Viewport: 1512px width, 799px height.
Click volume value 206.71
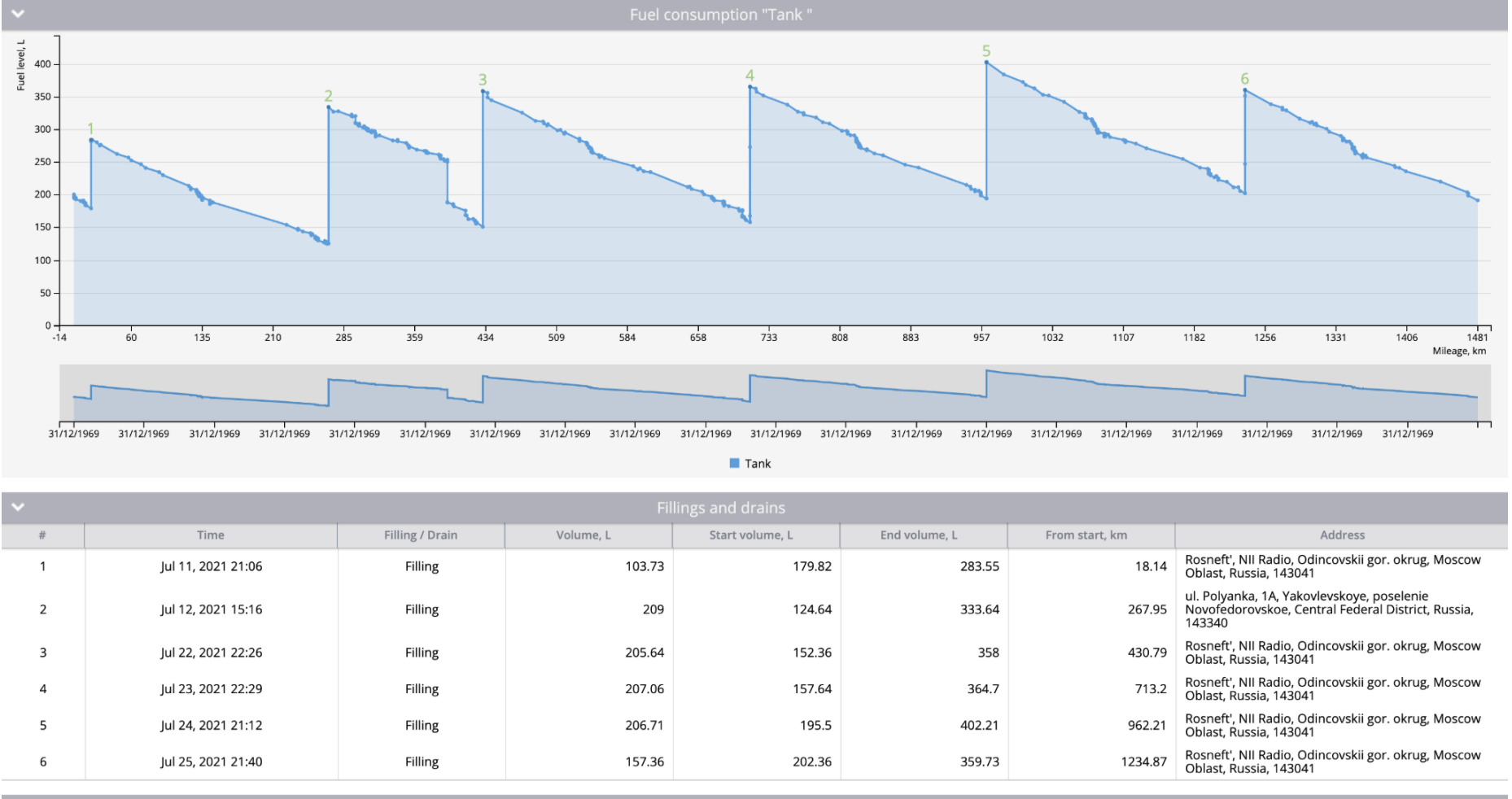[x=645, y=726]
